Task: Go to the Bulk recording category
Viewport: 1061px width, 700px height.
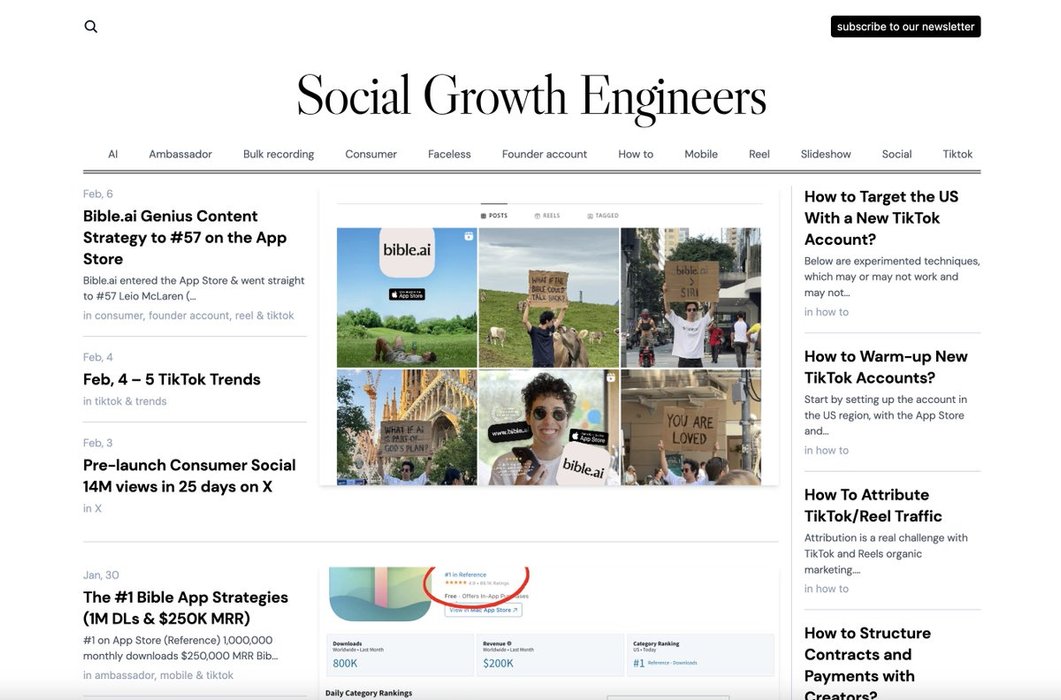Action: (x=278, y=154)
